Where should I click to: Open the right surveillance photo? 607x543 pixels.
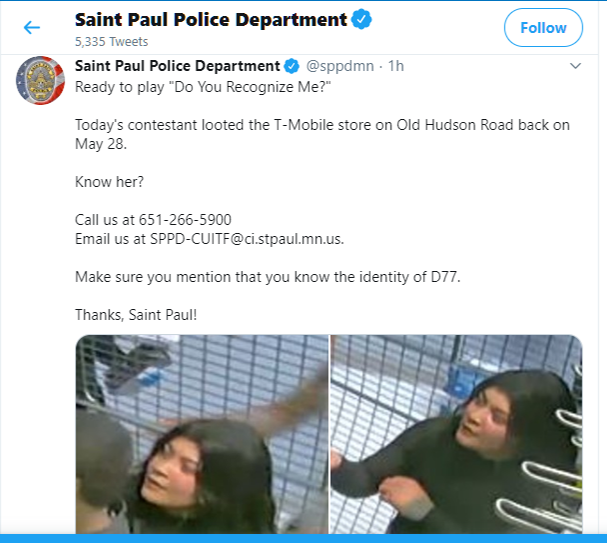(456, 434)
